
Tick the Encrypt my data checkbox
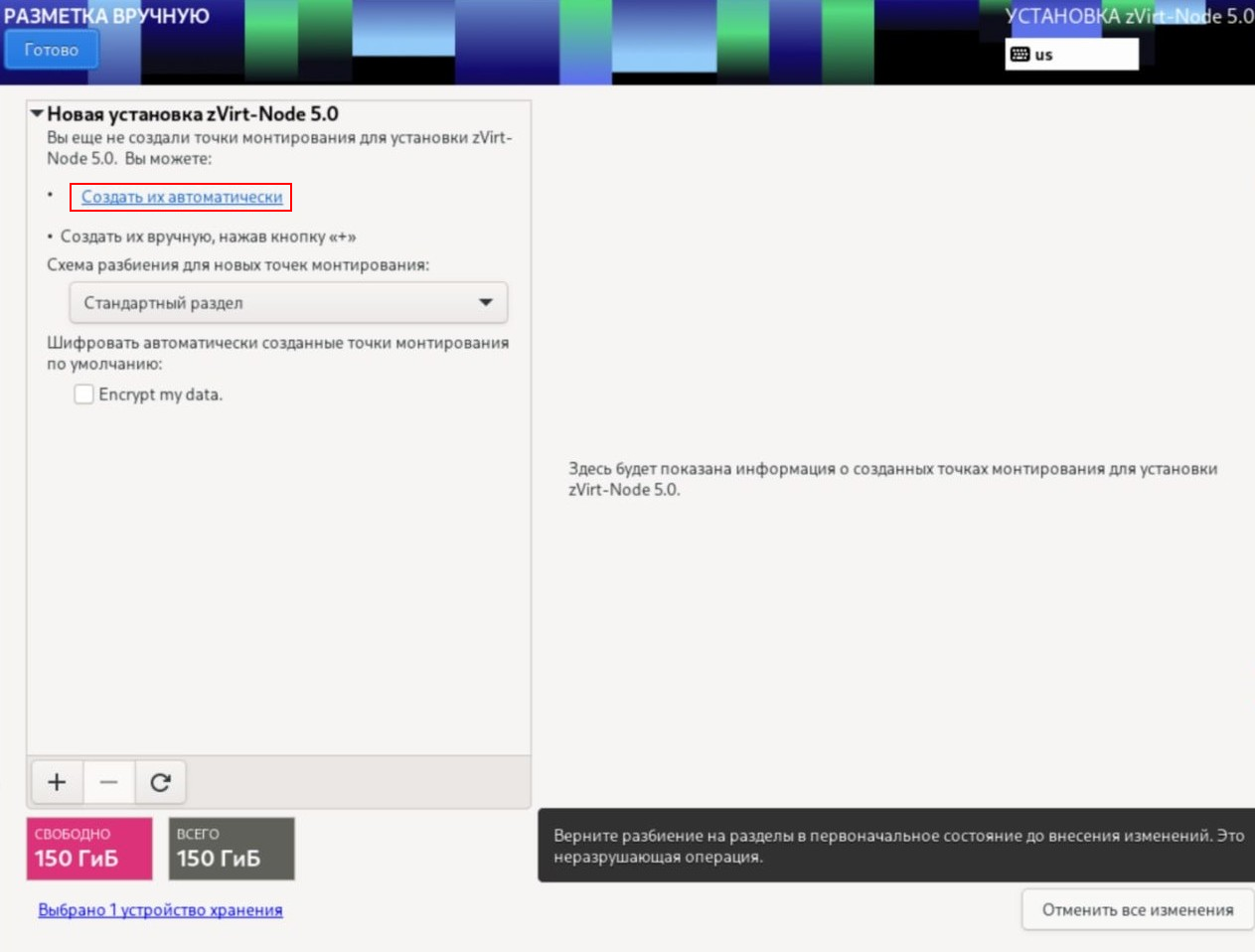[83, 395]
